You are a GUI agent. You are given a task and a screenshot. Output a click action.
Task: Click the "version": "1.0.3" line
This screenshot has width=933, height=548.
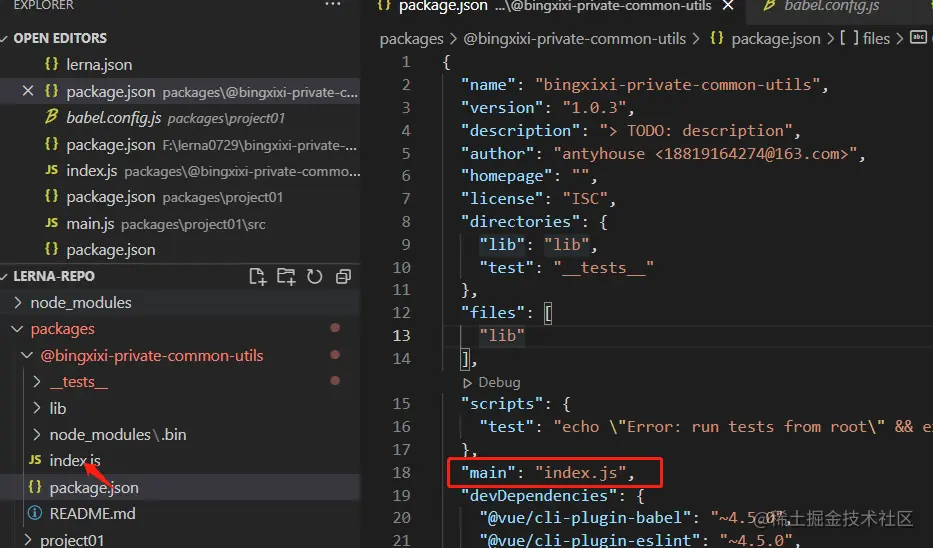tap(549, 108)
